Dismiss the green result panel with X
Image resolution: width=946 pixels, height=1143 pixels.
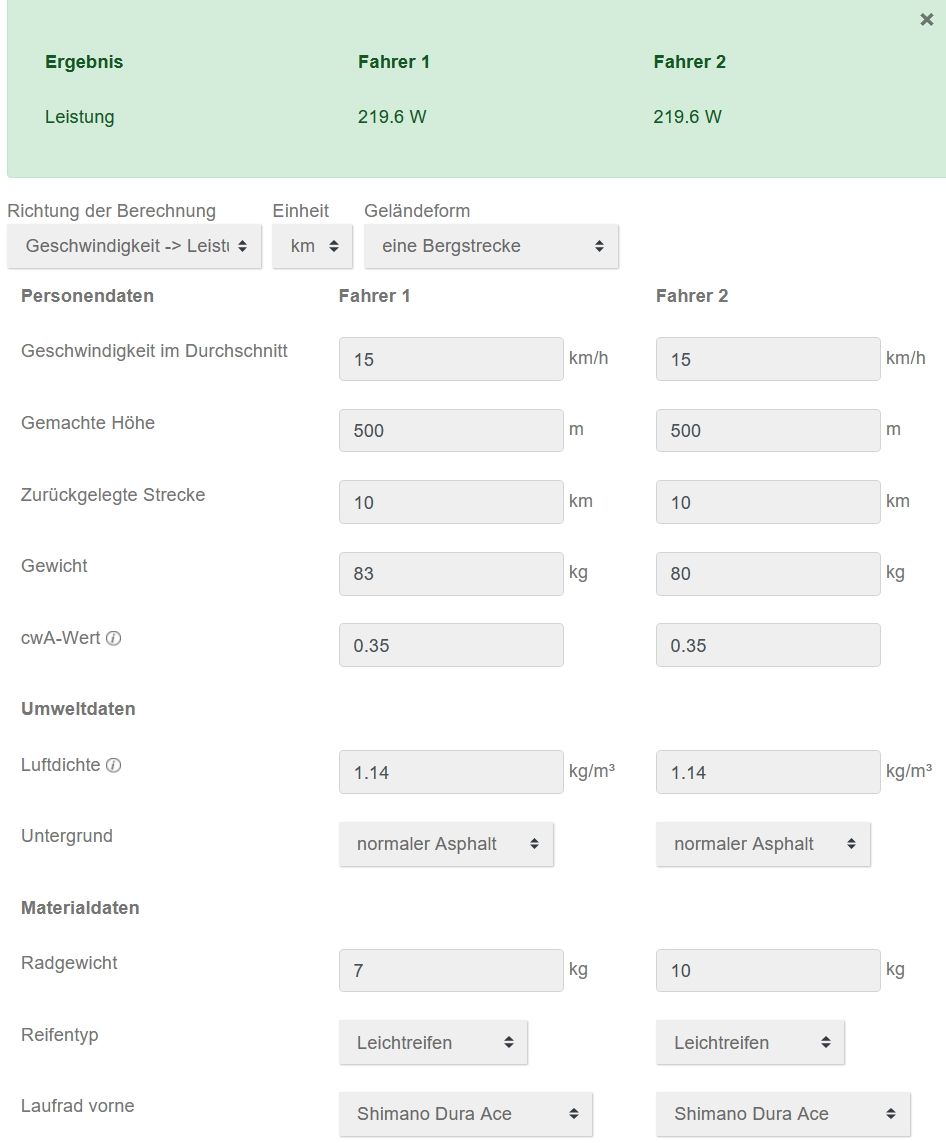pos(926,20)
